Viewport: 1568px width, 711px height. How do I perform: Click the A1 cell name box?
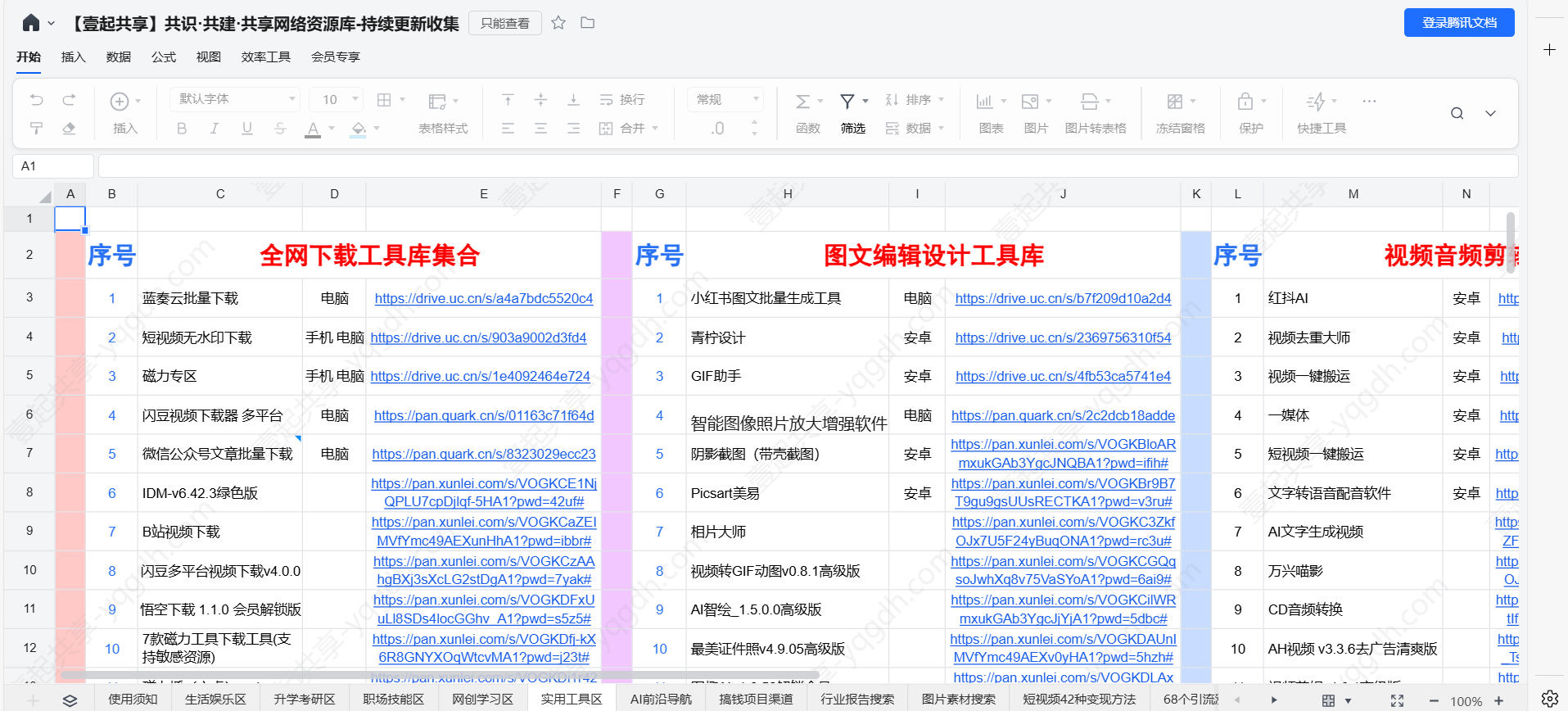53,166
